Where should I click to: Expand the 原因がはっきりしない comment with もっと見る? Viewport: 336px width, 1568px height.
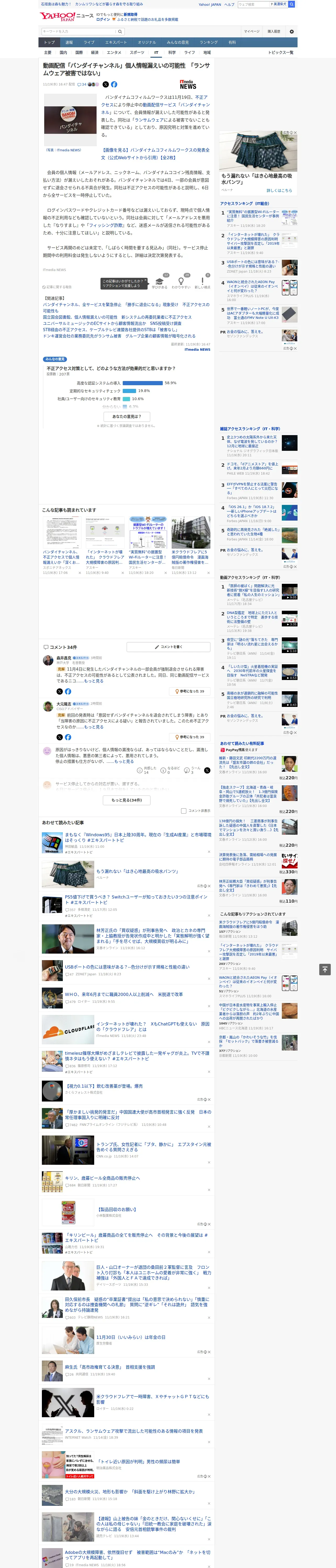[124, 762]
